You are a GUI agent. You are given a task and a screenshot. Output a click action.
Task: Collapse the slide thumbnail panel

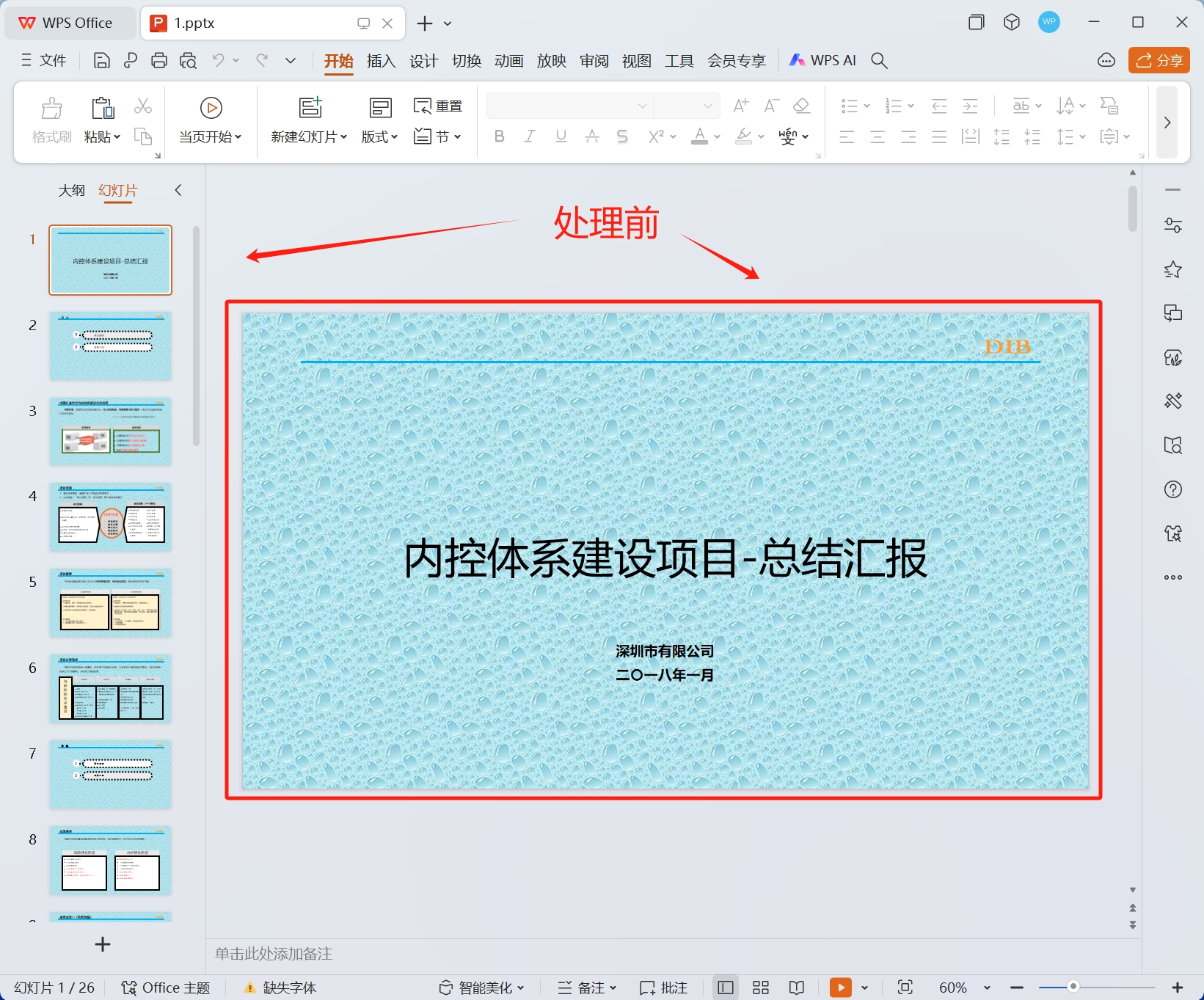(178, 189)
